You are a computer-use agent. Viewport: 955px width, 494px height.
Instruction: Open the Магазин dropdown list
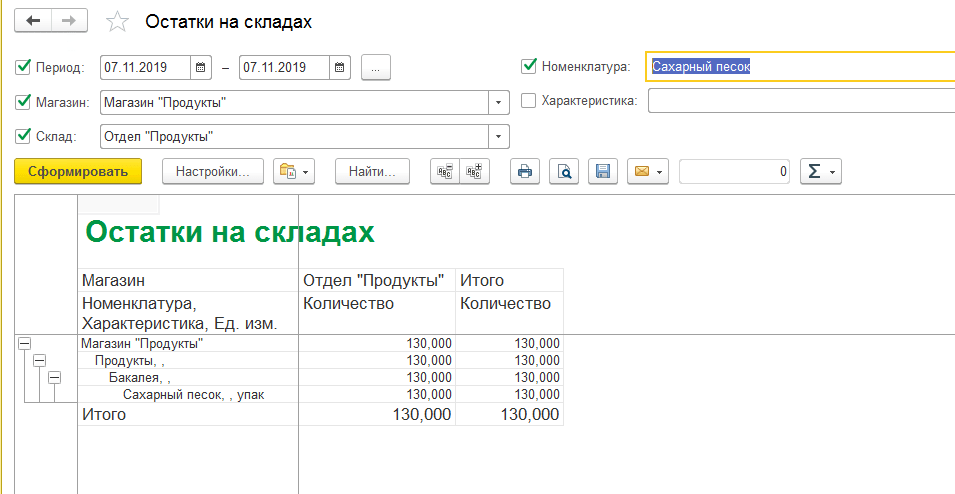pos(498,102)
